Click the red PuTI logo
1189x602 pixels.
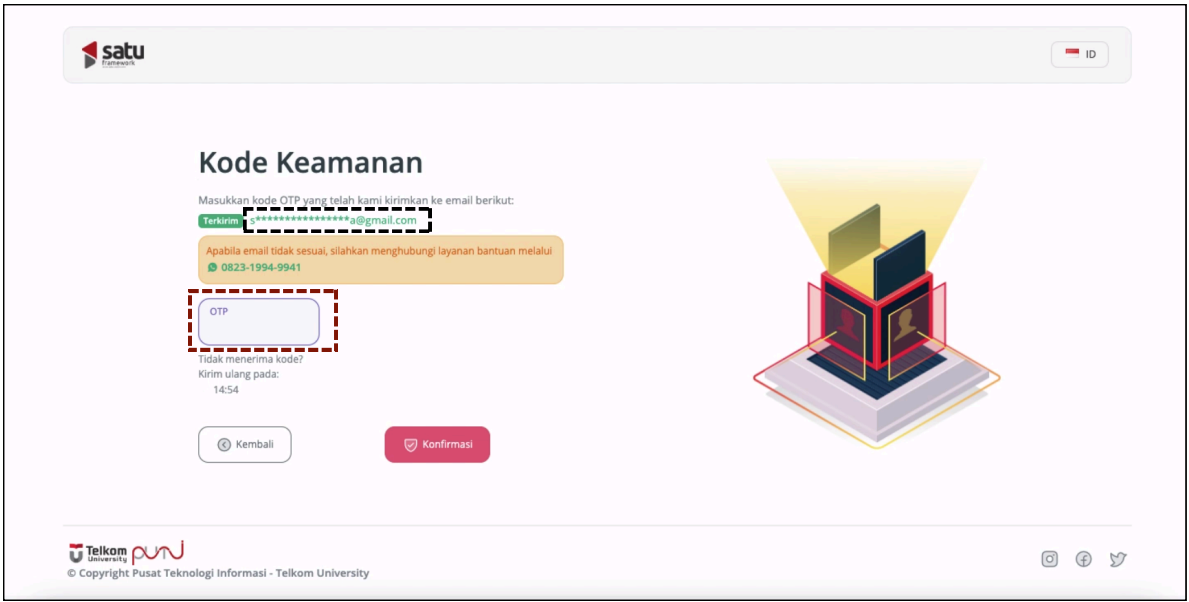pyautogui.click(x=158, y=552)
